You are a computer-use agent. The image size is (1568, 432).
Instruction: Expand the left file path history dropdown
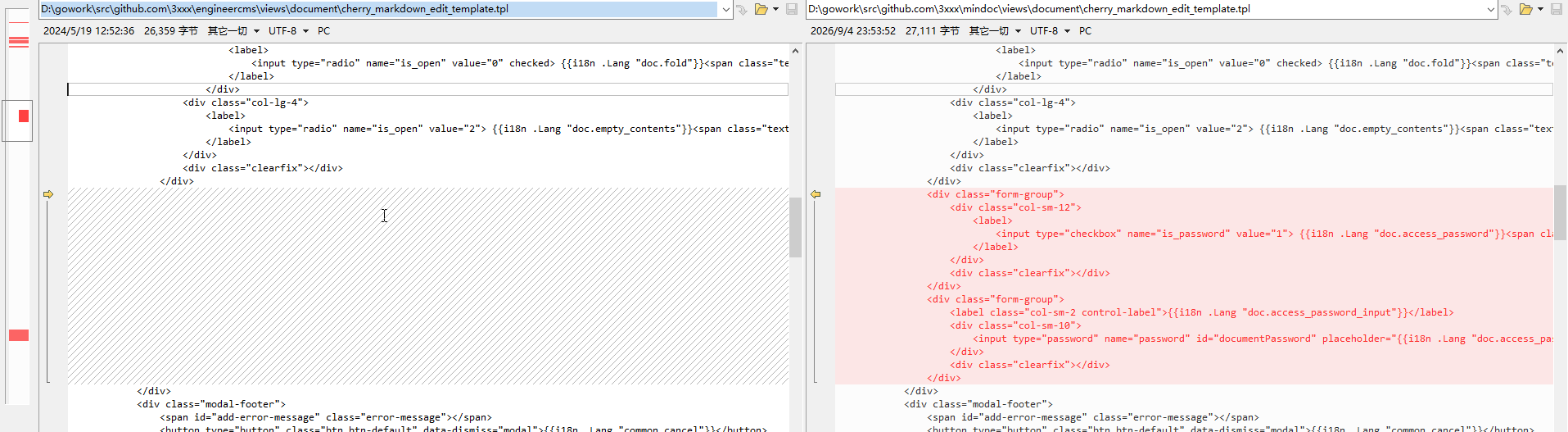[x=725, y=9]
